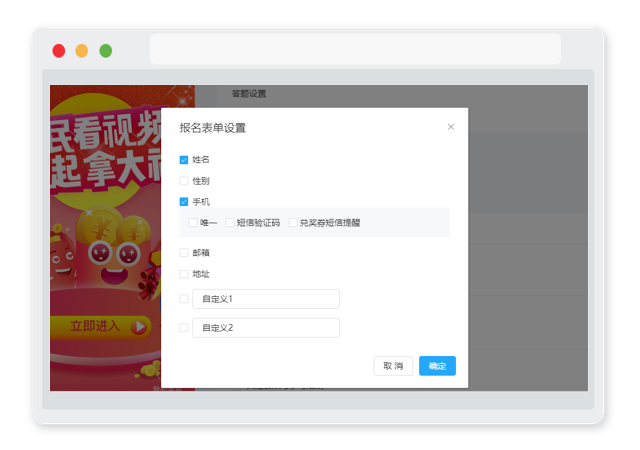The width and height of the screenshot is (640, 450).
Task: Click the 报名表单设置 dialog title
Action: pos(213,128)
